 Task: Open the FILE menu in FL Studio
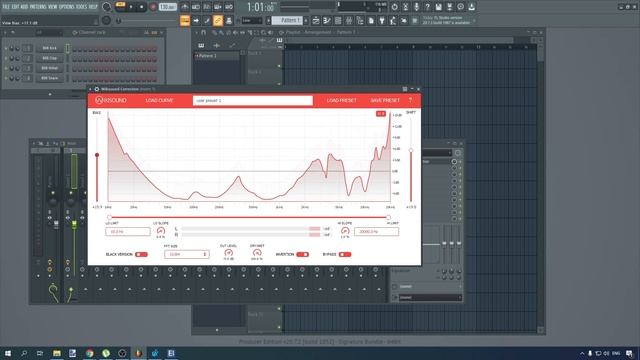tap(6, 7)
